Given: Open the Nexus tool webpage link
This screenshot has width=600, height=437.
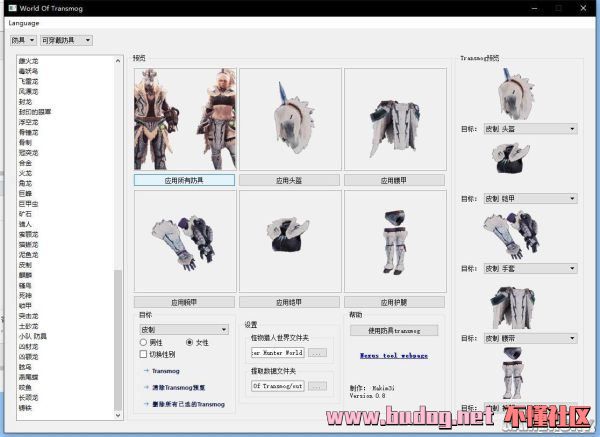Looking at the screenshot, I should click(x=394, y=355).
